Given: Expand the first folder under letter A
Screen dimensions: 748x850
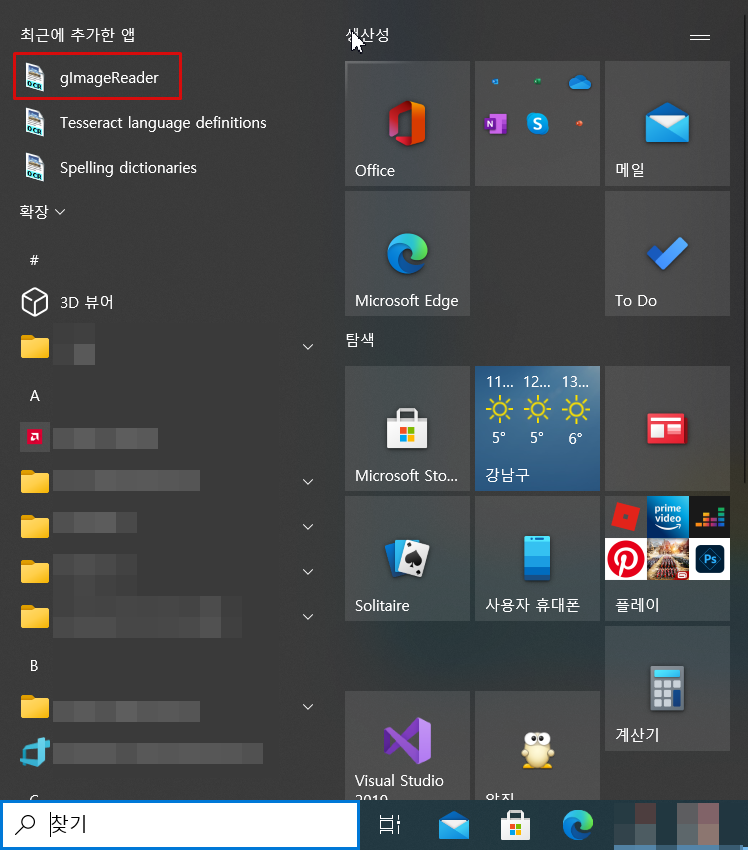Looking at the screenshot, I should pos(308,482).
